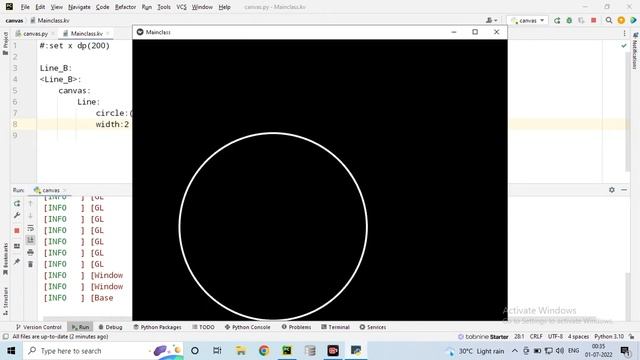Open the Structure side tool window
Image resolution: width=640 pixels, height=360 pixels.
pos(5,301)
